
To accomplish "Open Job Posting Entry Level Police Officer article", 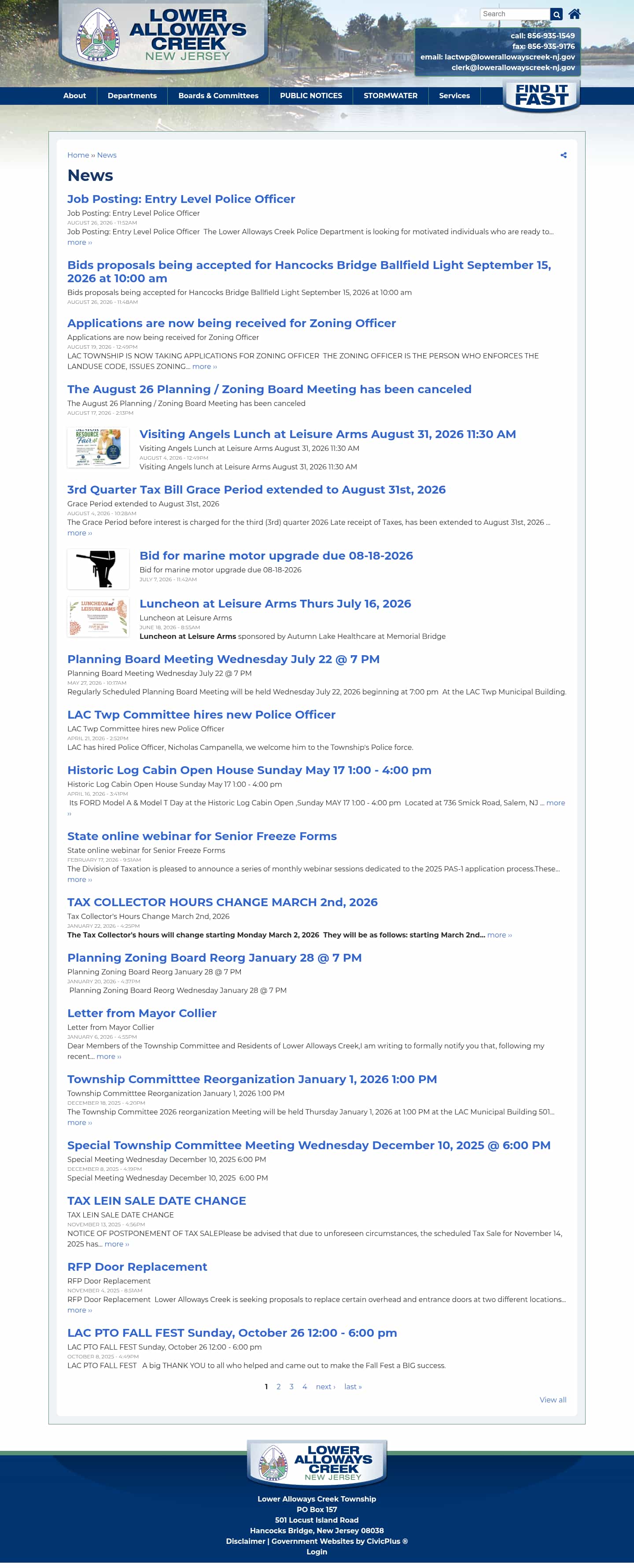I will pyautogui.click(x=181, y=199).
